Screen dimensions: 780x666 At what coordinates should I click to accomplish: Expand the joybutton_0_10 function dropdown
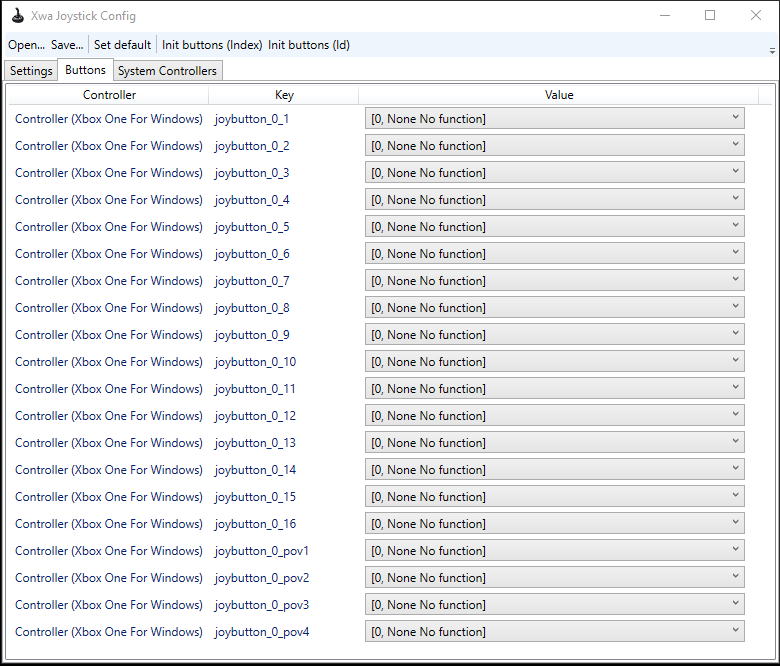click(x=554, y=362)
